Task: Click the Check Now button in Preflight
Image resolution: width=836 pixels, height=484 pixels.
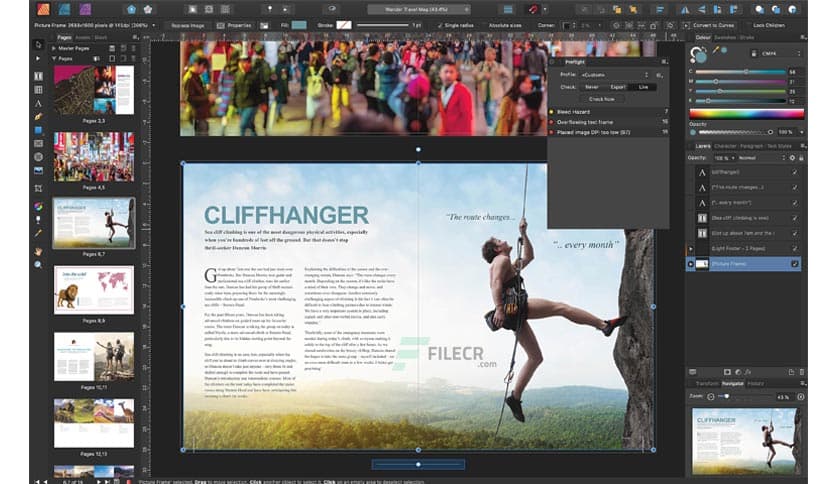Action: [x=601, y=99]
